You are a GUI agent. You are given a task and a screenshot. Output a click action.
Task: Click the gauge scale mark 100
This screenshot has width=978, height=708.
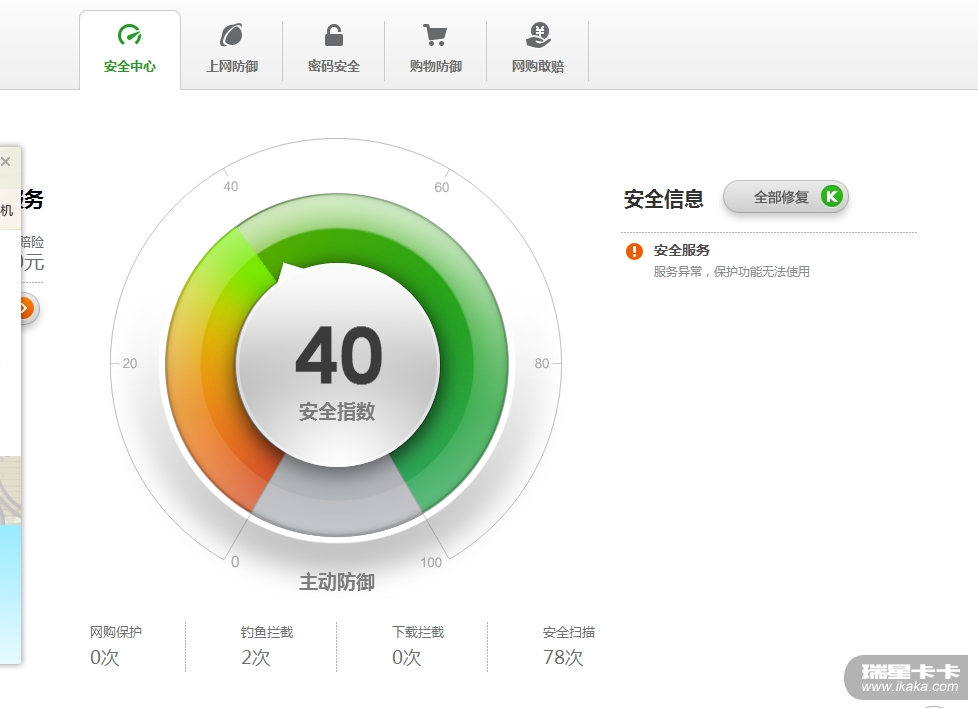431,562
